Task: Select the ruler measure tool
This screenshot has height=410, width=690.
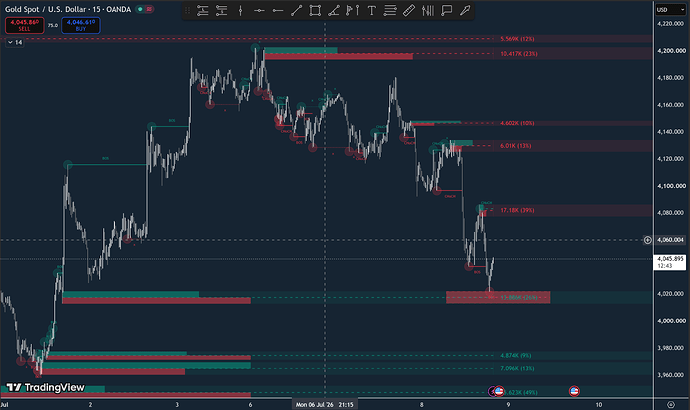Action: tap(409, 11)
